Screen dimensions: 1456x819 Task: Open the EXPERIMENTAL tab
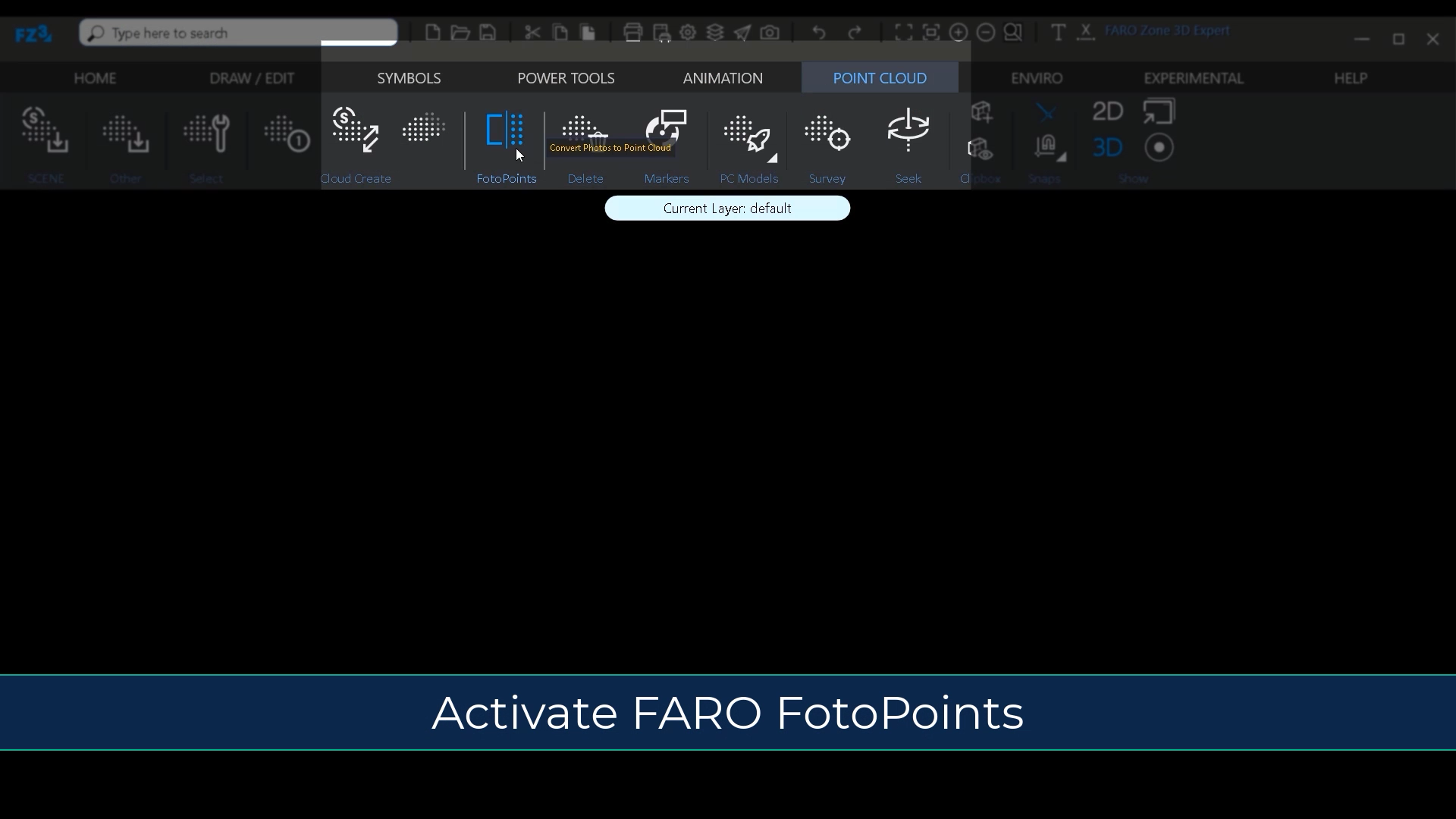coord(1194,78)
